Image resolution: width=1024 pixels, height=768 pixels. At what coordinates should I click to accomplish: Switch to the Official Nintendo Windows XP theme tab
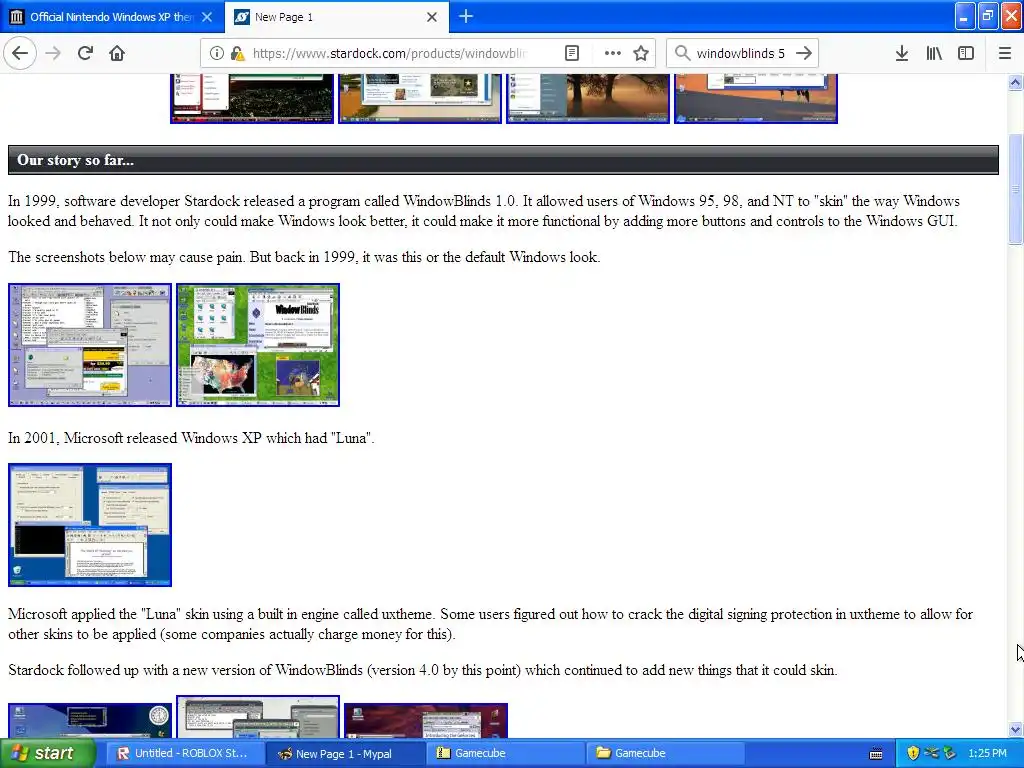(x=112, y=17)
